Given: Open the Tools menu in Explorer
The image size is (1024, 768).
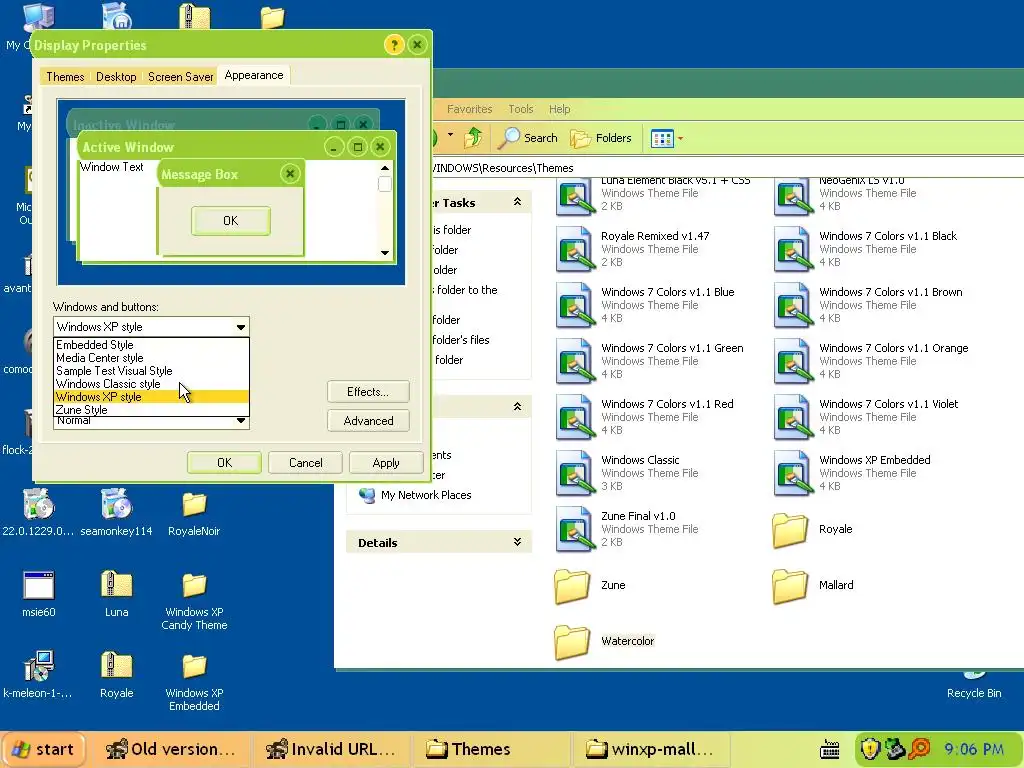Looking at the screenshot, I should coord(520,109).
